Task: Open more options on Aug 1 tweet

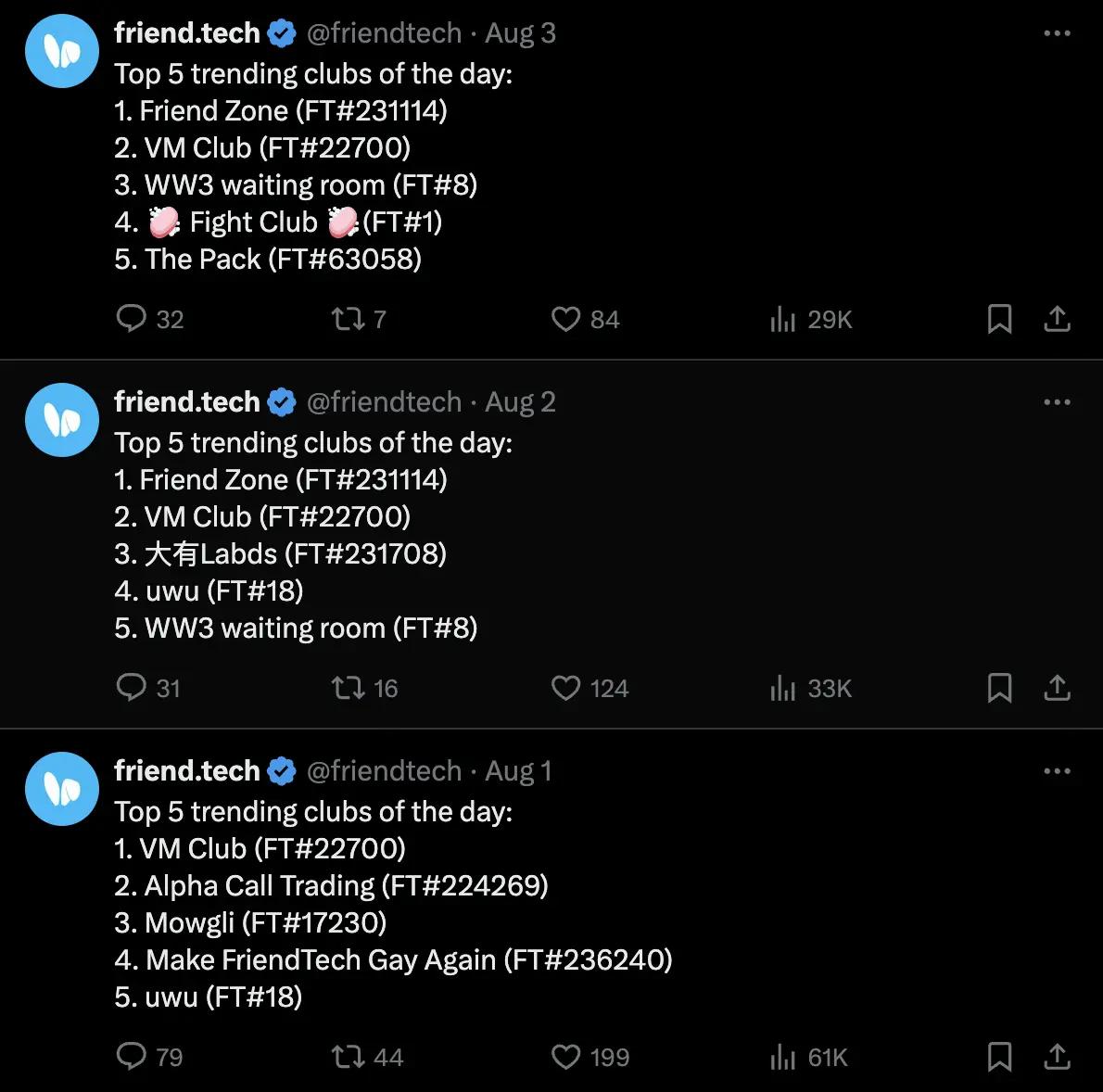Action: point(1057,771)
